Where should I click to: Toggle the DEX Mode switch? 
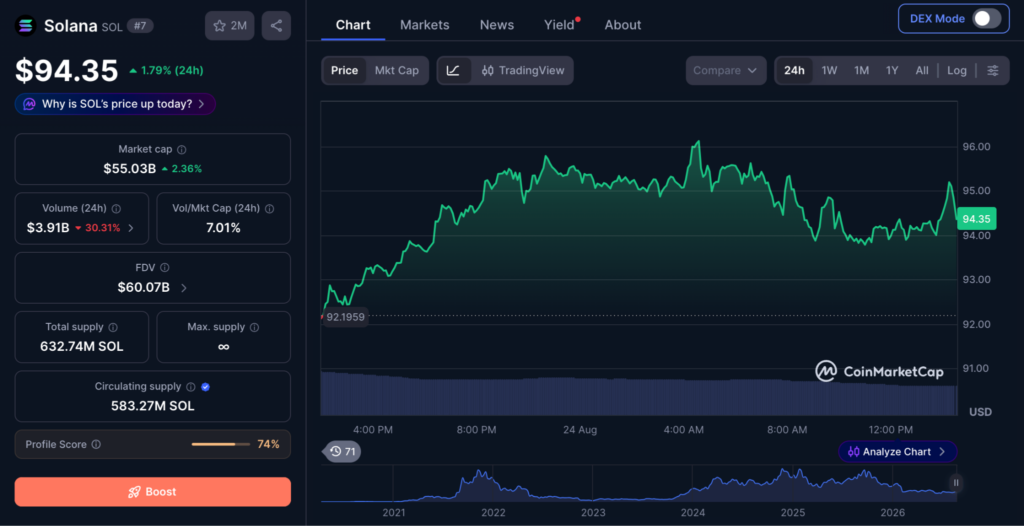pos(986,19)
